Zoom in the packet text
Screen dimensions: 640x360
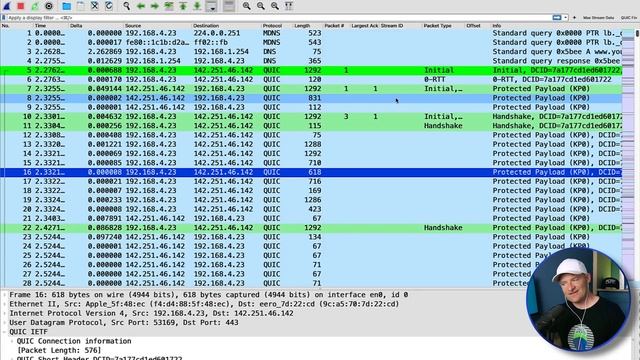point(247,6)
